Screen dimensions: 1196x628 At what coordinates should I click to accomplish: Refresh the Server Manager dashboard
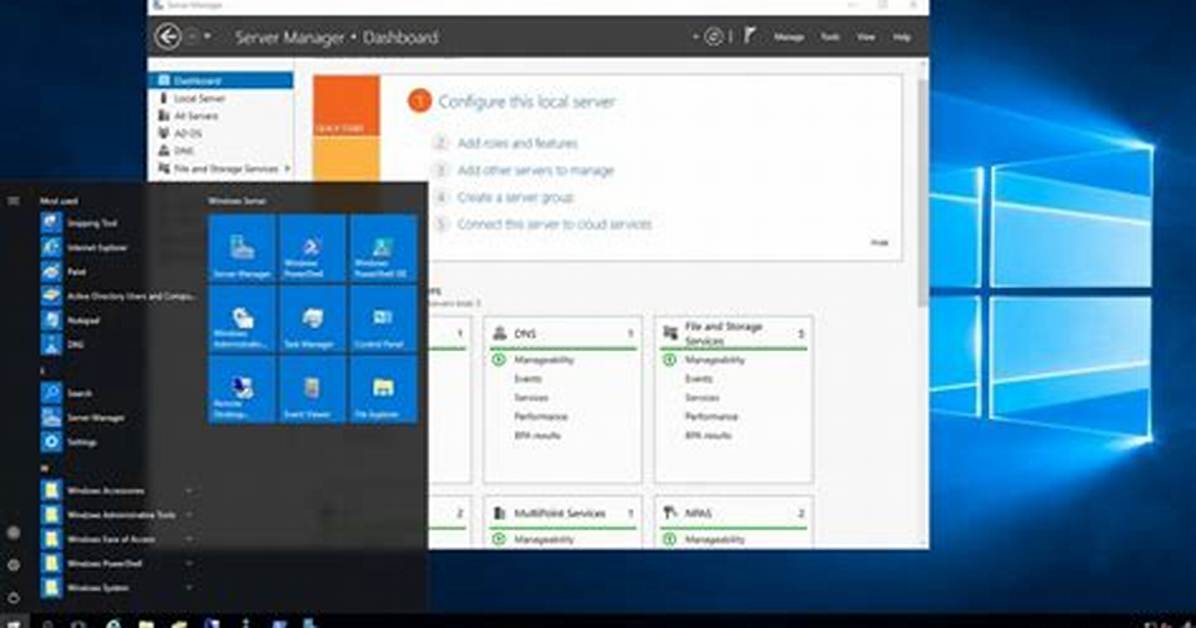coord(713,36)
